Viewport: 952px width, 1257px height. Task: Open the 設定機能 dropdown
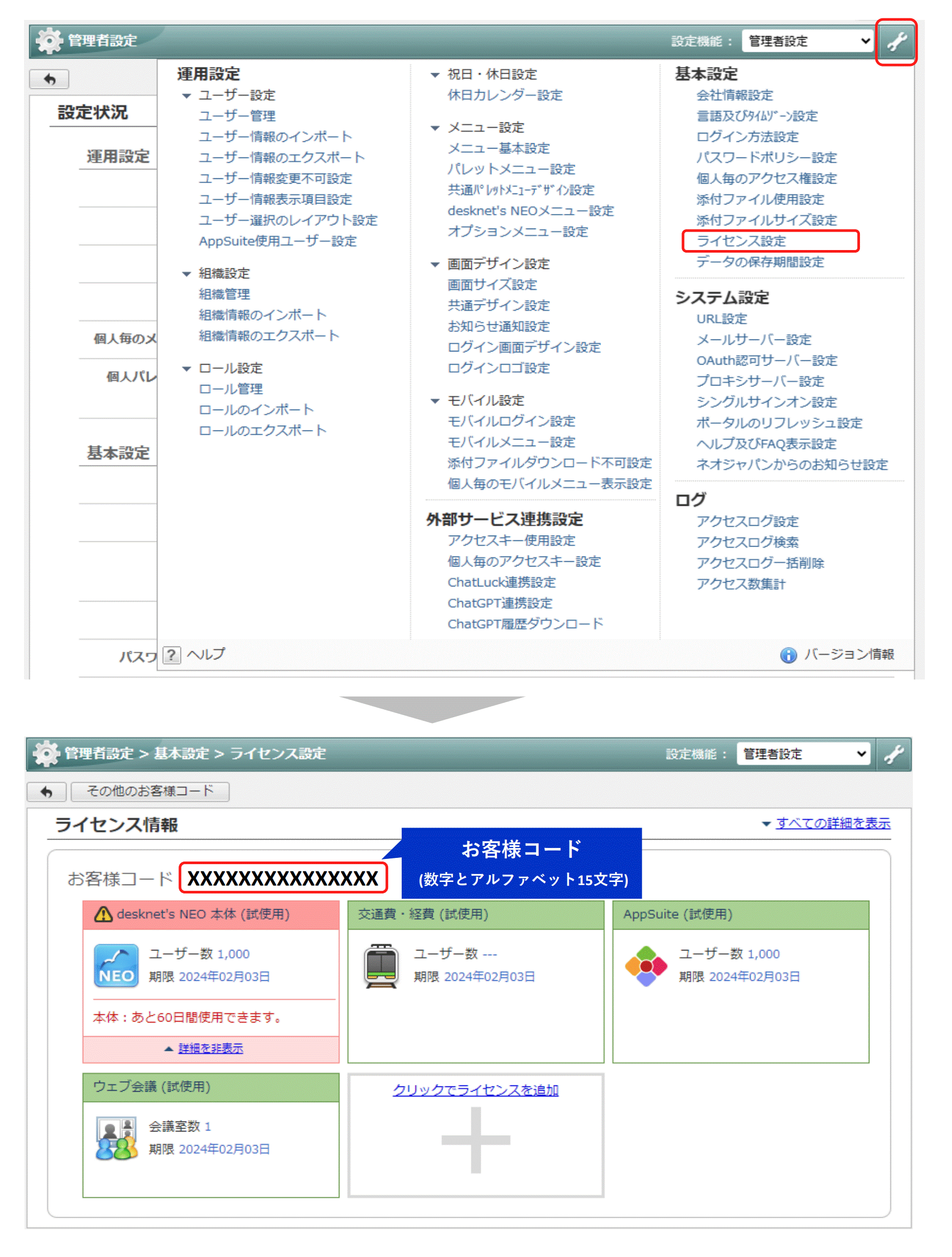click(807, 41)
